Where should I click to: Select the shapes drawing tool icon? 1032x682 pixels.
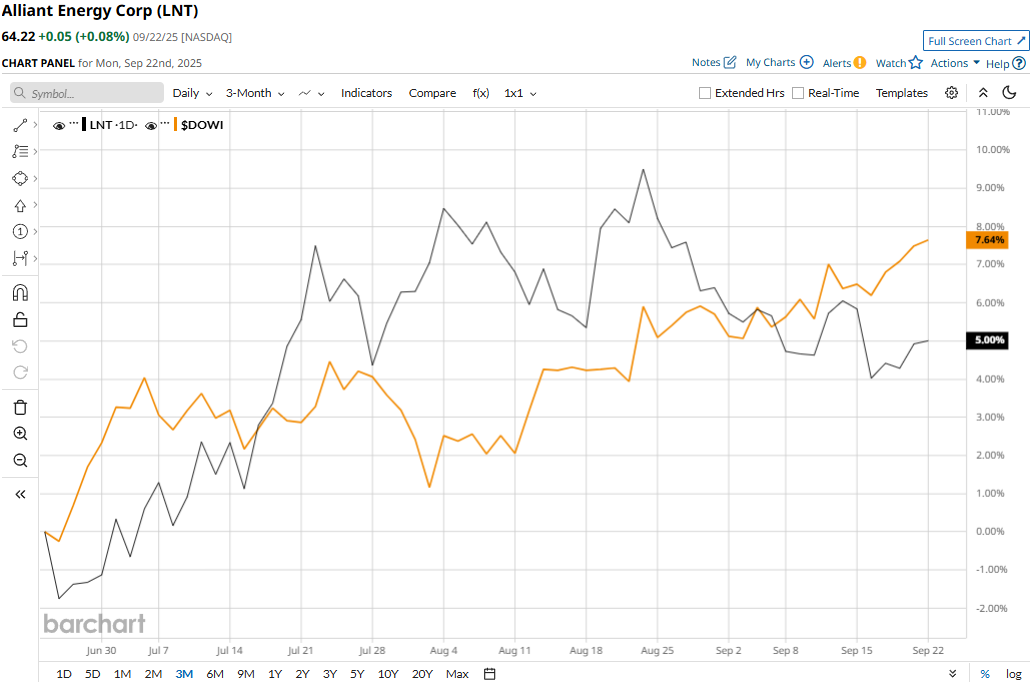(20, 178)
